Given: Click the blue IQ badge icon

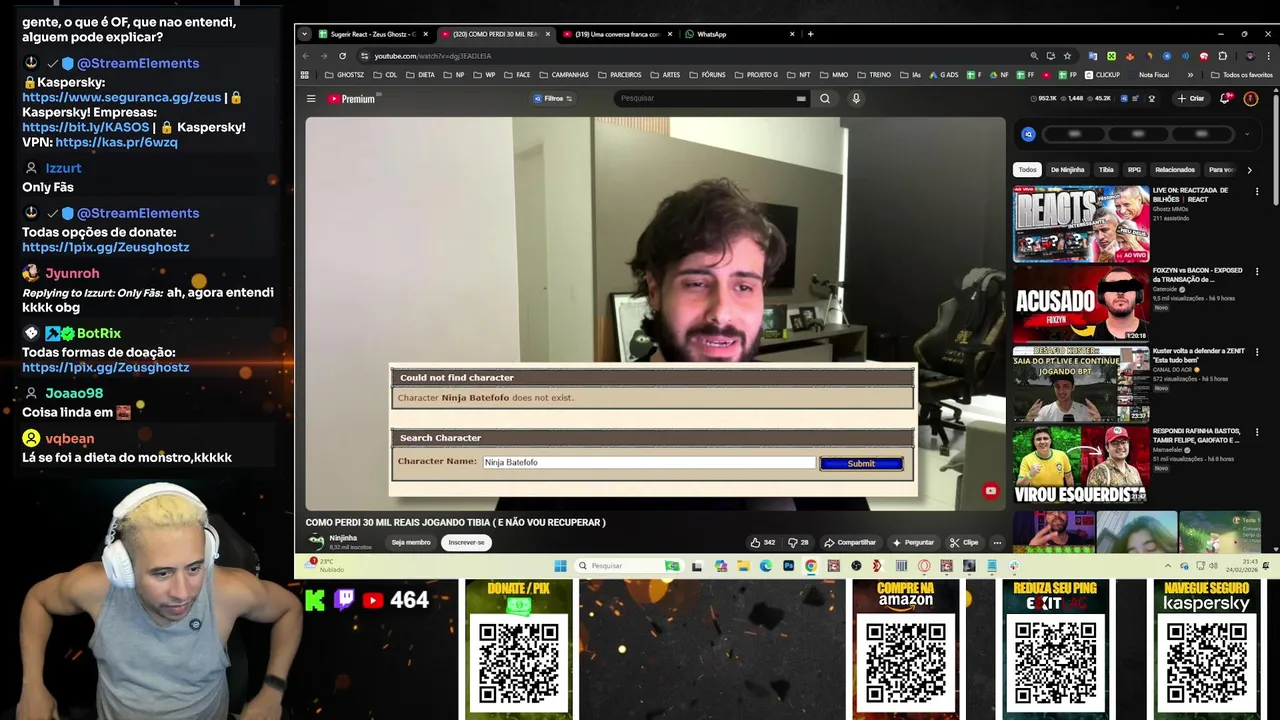Looking at the screenshot, I should (x=1028, y=134).
